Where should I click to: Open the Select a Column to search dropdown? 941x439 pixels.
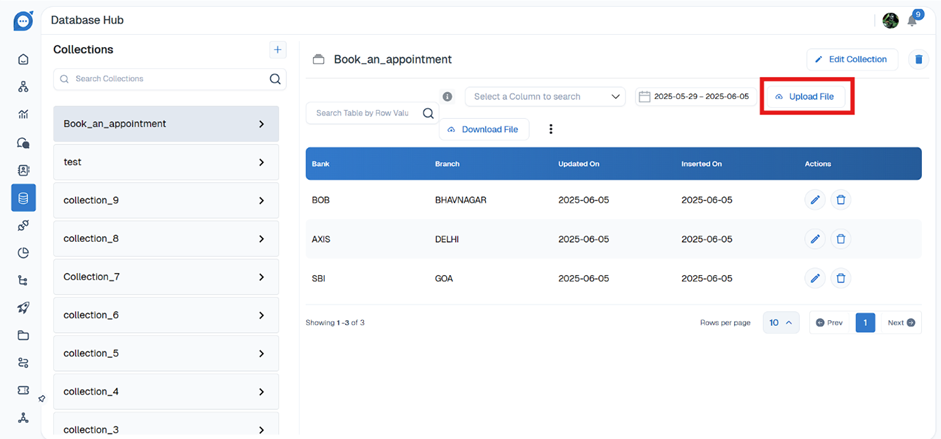pyautogui.click(x=545, y=97)
